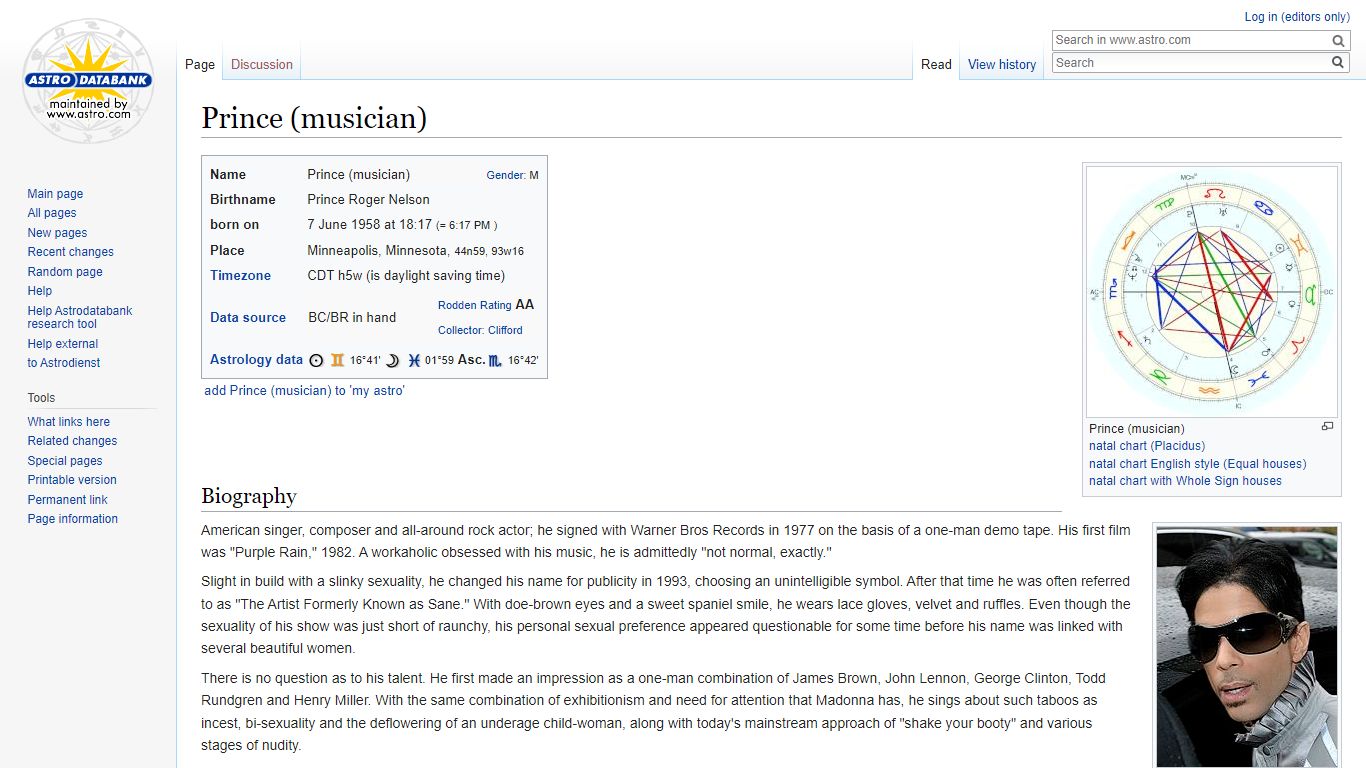
Task: Click the Prince (musician) page title
Action: click(314, 118)
